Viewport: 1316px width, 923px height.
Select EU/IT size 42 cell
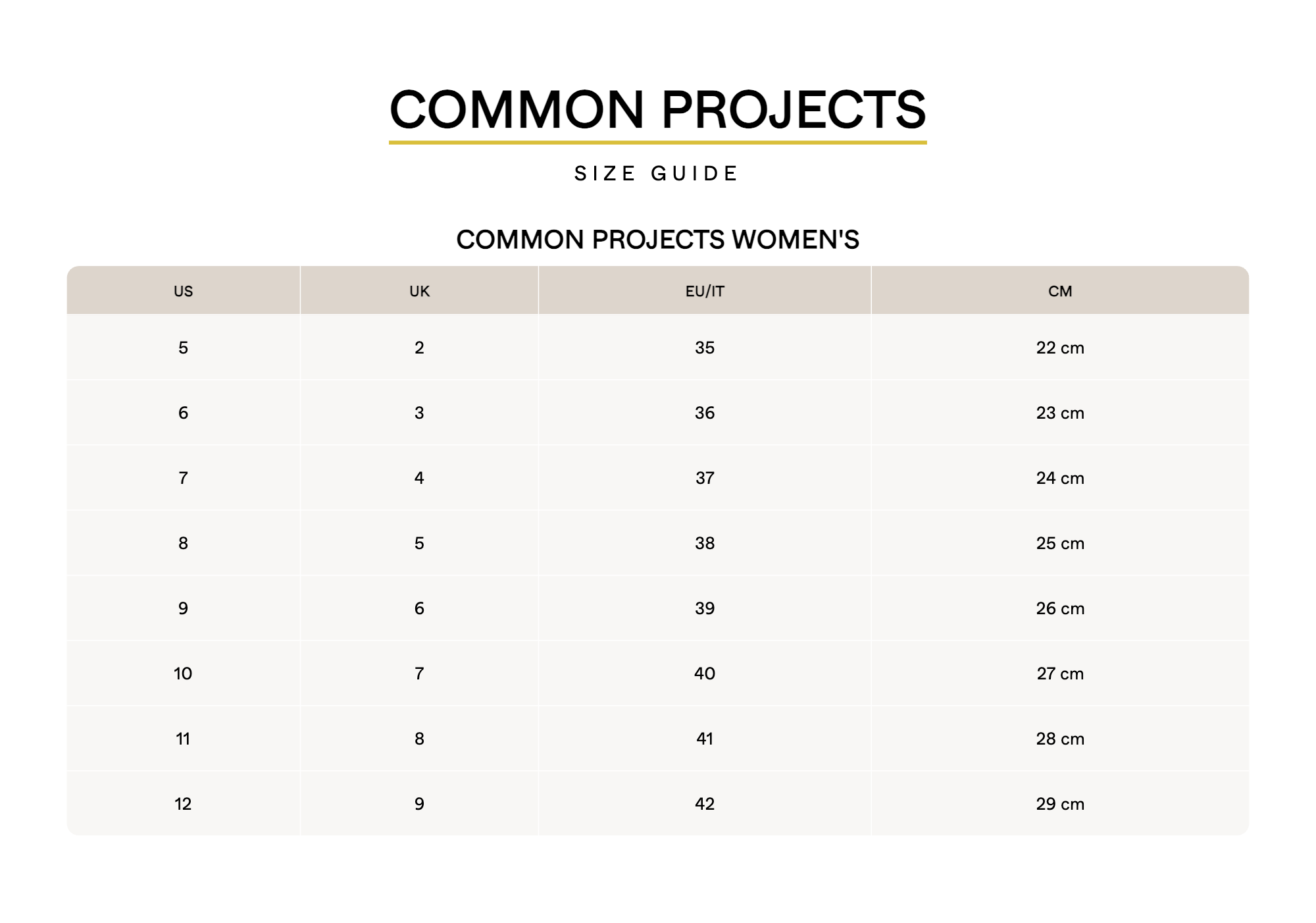click(x=705, y=804)
